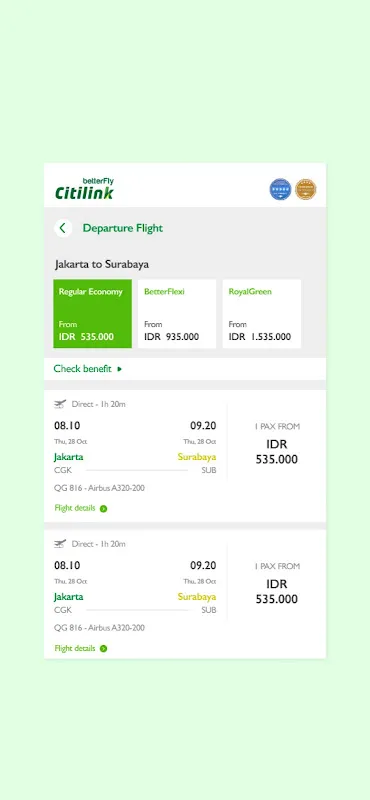This screenshot has width=370, height=800.
Task: Tap the blue round award badge
Action: (x=280, y=189)
